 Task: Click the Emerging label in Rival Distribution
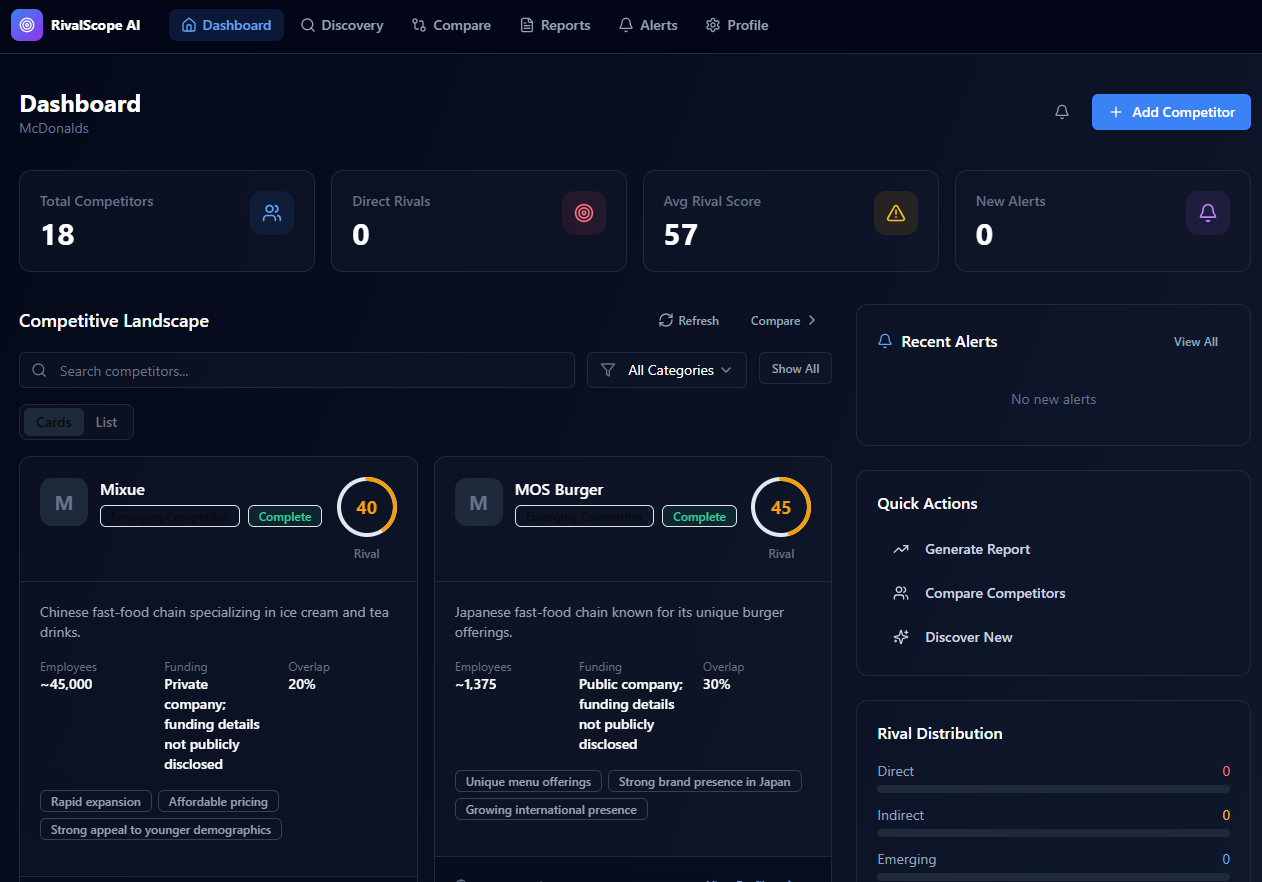(x=907, y=859)
